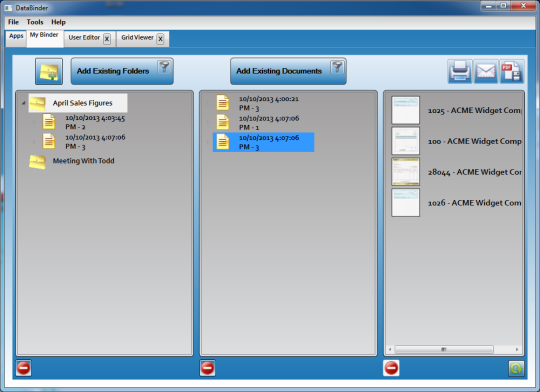This screenshot has width=540, height=392.
Task: Click label 1026 - ACME Widget Com
Action: 475,203
